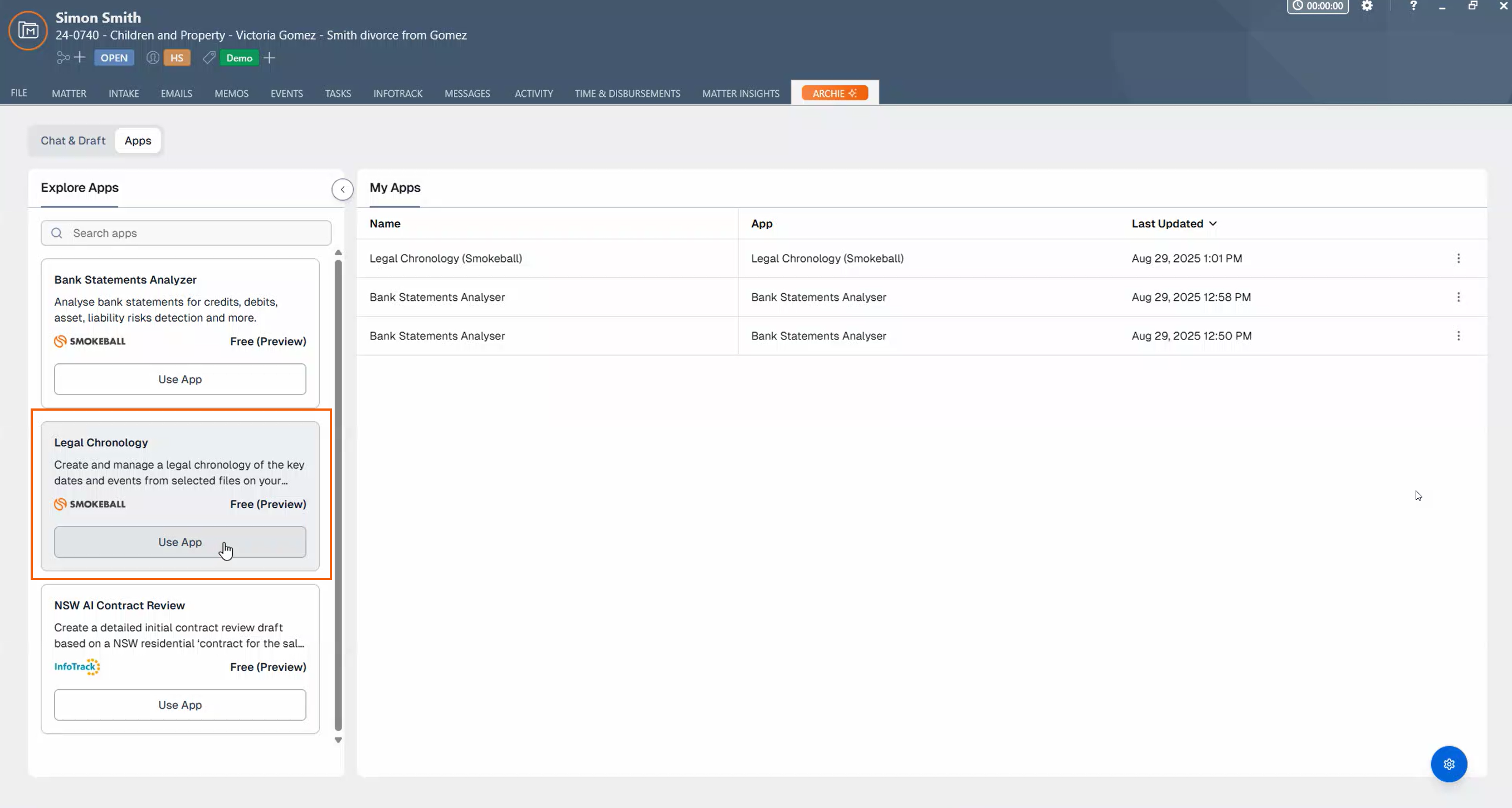
Task: Click the Aug 29, 2025 1:01 PM cell
Action: (1187, 259)
